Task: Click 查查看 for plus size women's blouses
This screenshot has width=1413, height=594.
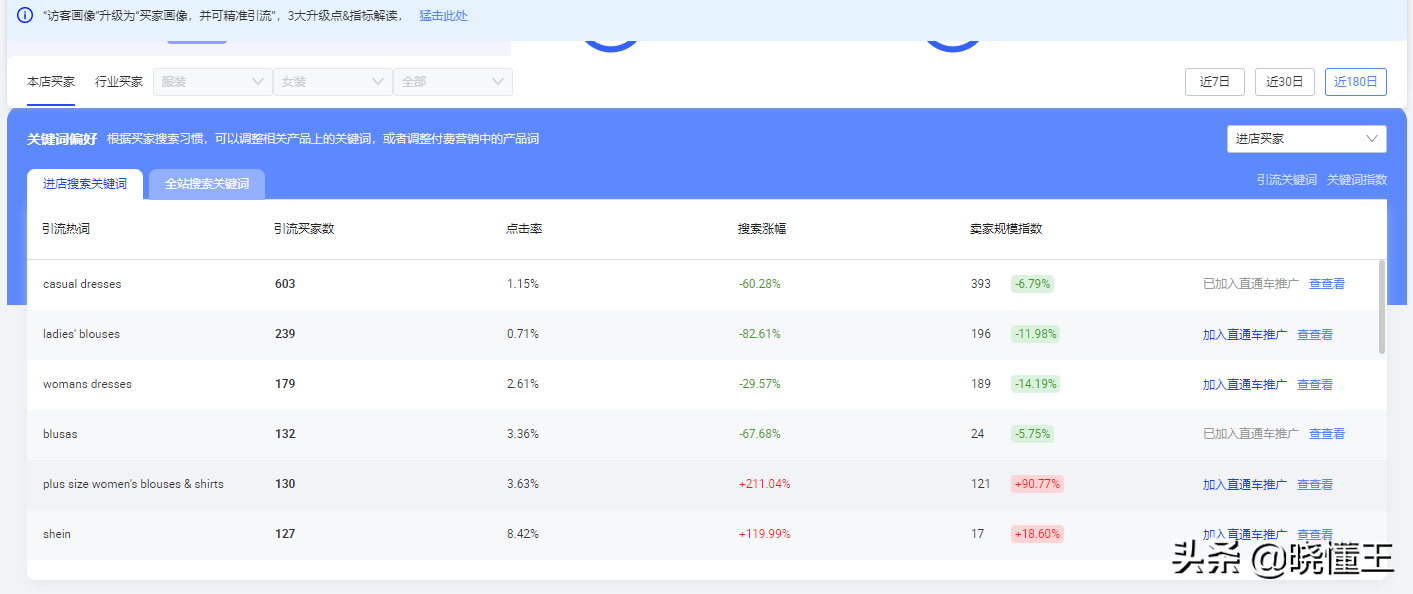Action: point(1315,484)
